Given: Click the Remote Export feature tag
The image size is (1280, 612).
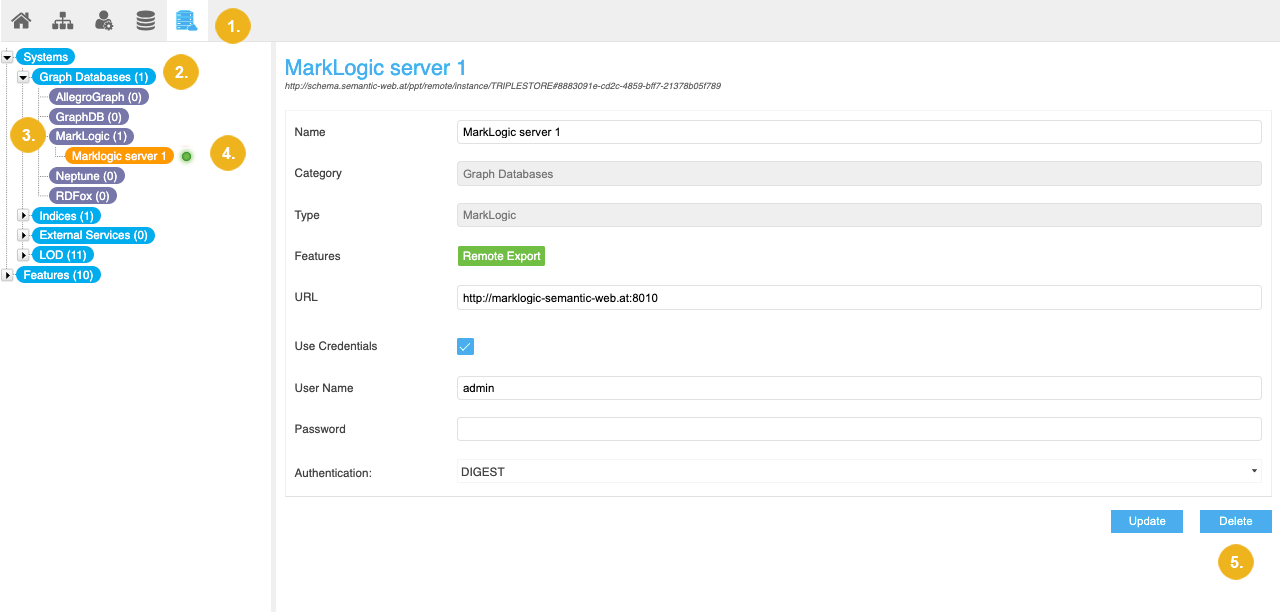Looking at the screenshot, I should click(x=501, y=256).
